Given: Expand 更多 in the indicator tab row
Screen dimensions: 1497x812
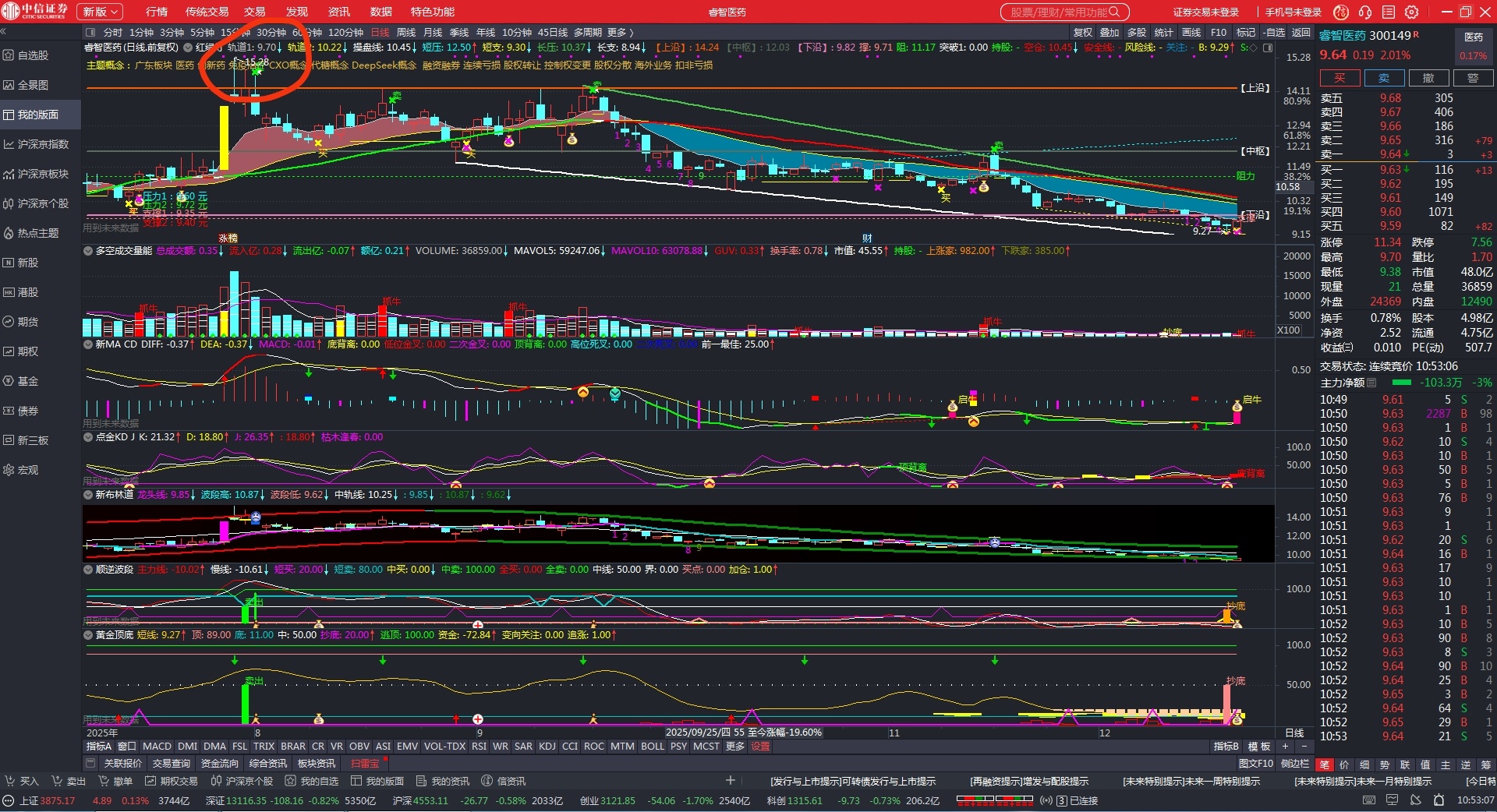Looking at the screenshot, I should coord(735,747).
